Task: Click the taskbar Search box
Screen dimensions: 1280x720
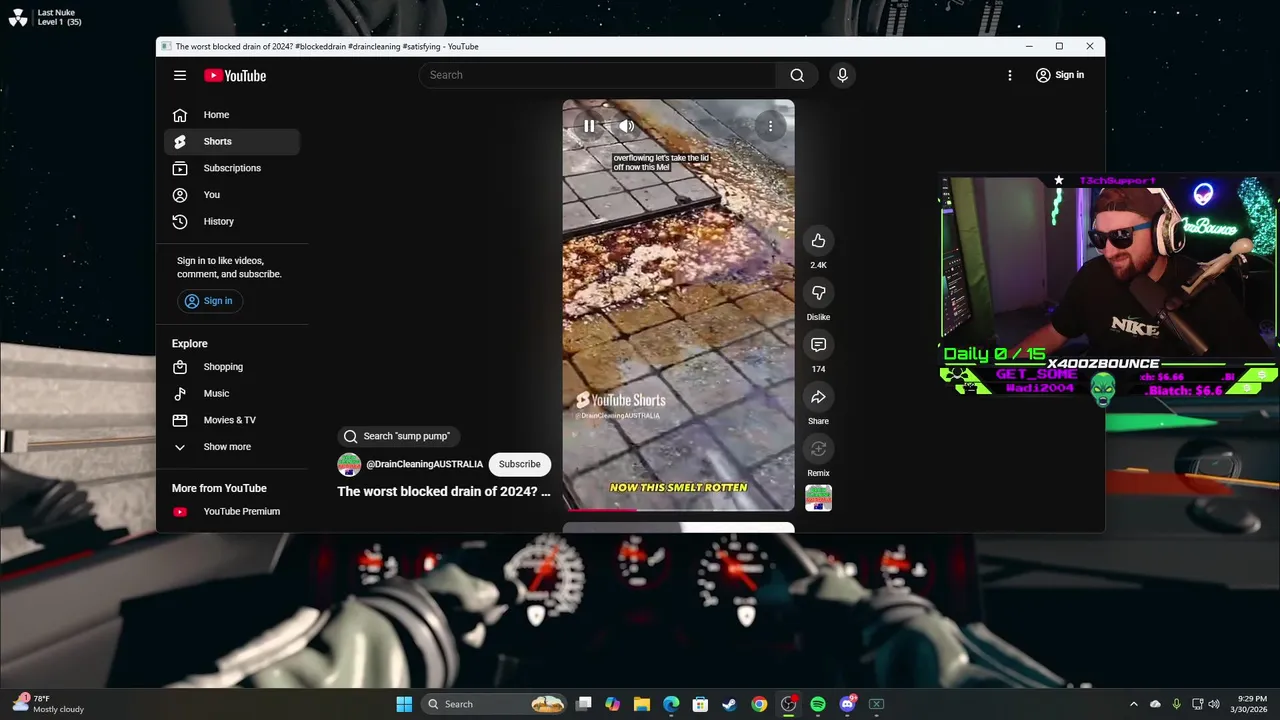Action: coord(495,704)
